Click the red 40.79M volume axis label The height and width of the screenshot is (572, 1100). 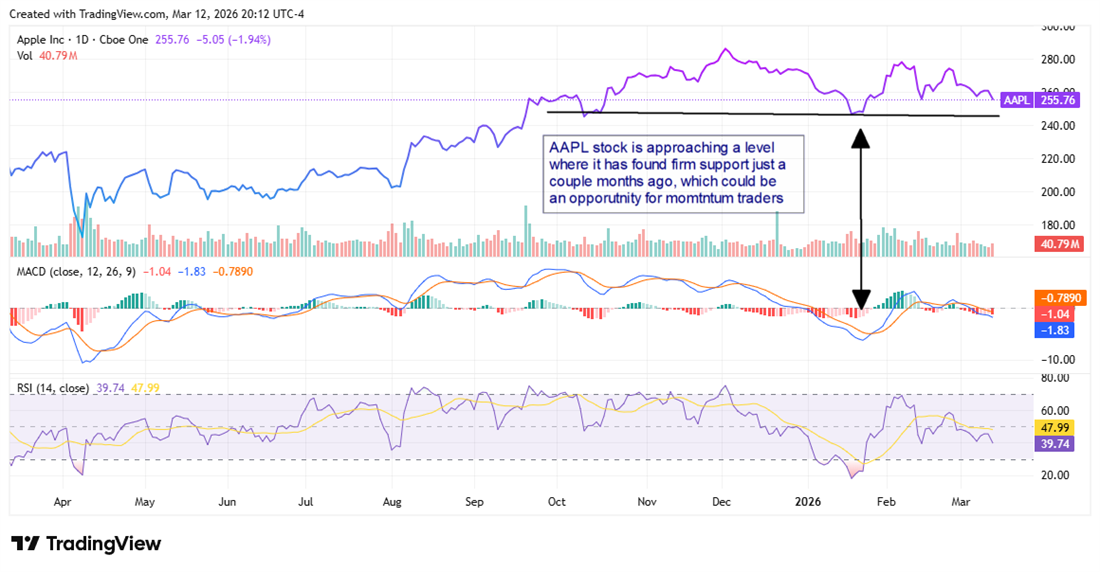coord(1055,241)
